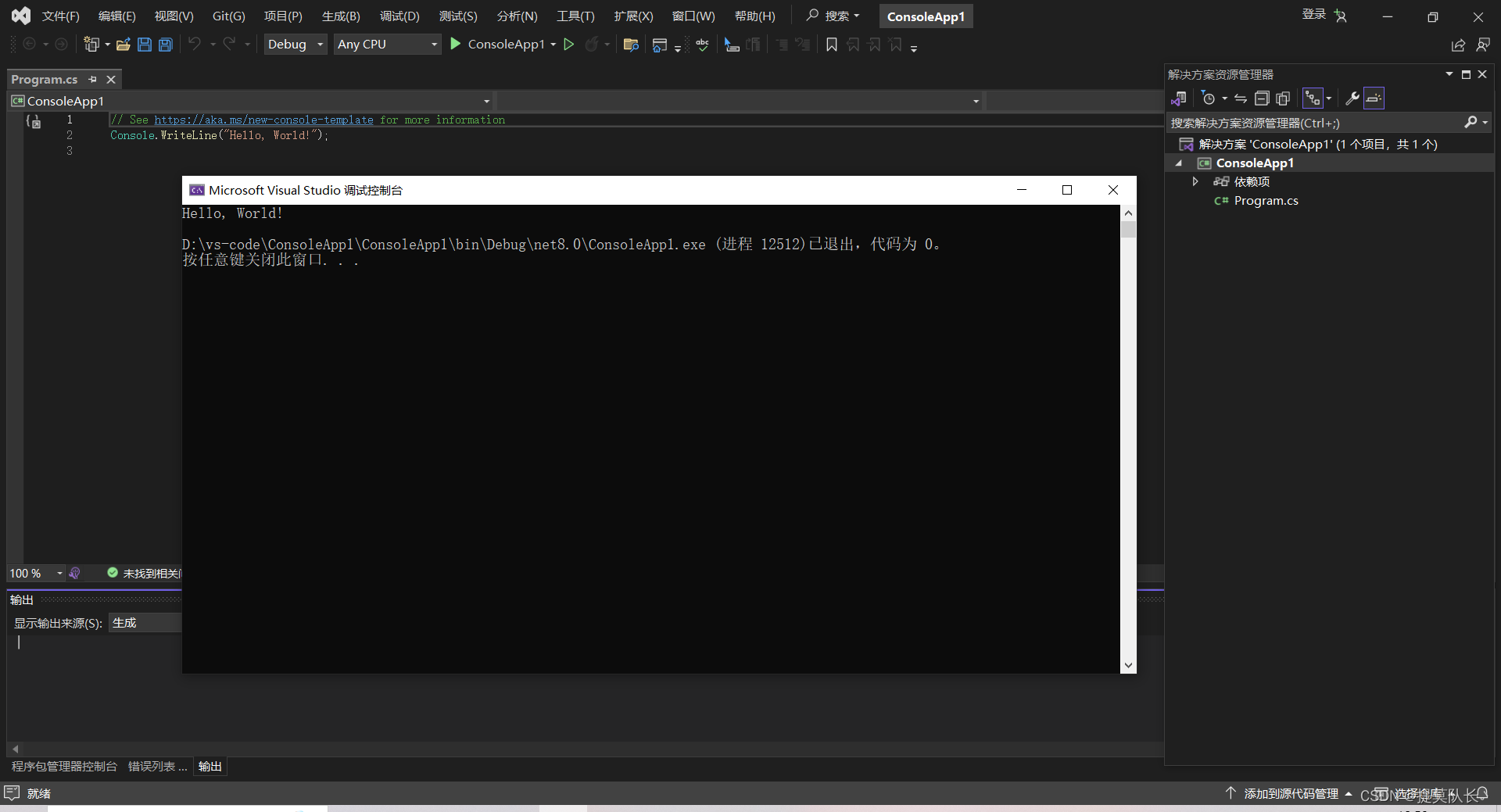The image size is (1501, 812).
Task: Click the Solution Explorer search field
Action: (x=1313, y=123)
